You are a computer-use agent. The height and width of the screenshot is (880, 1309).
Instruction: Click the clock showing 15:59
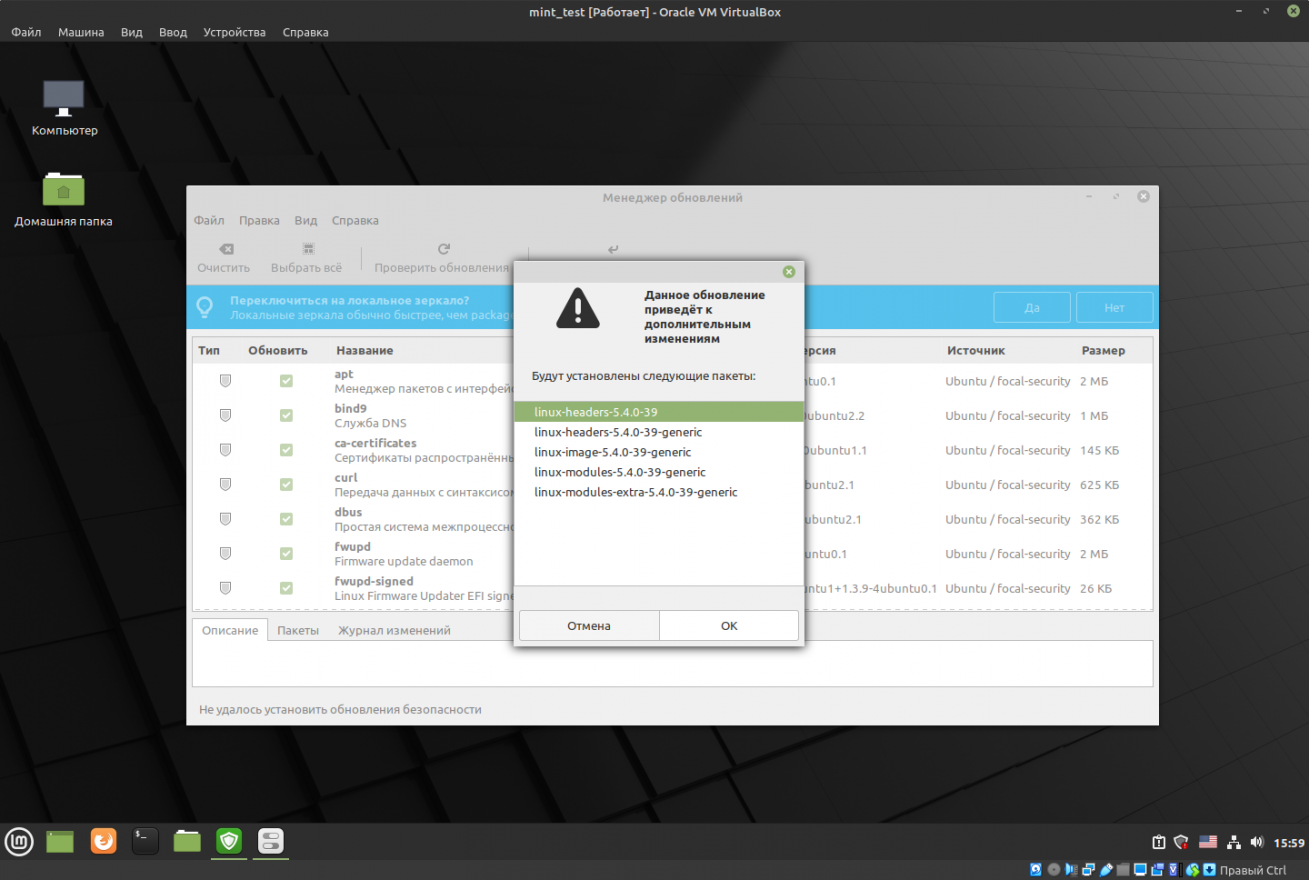(x=1289, y=842)
